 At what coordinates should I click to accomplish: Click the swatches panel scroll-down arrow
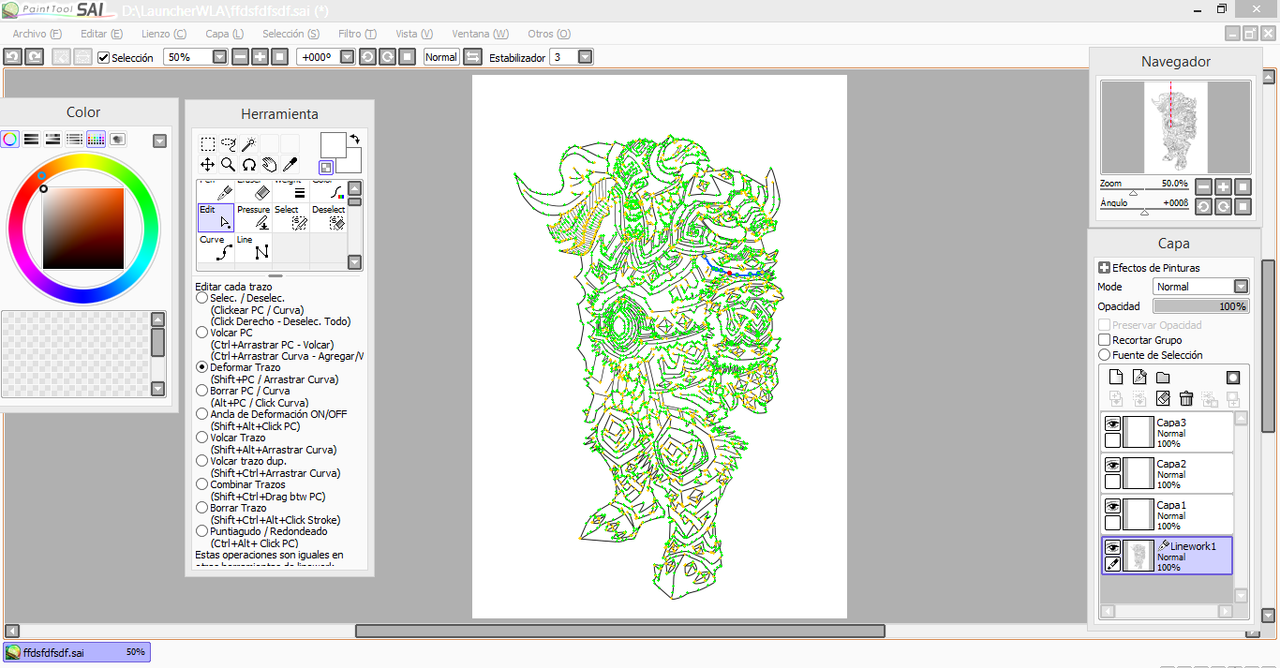(158, 389)
